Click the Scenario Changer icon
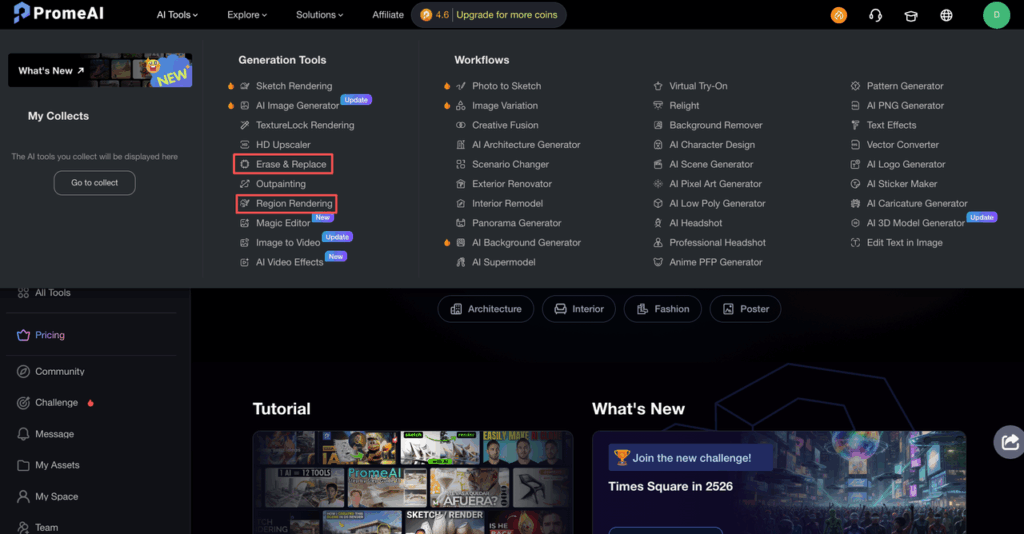The height and width of the screenshot is (534, 1024). click(x=461, y=164)
